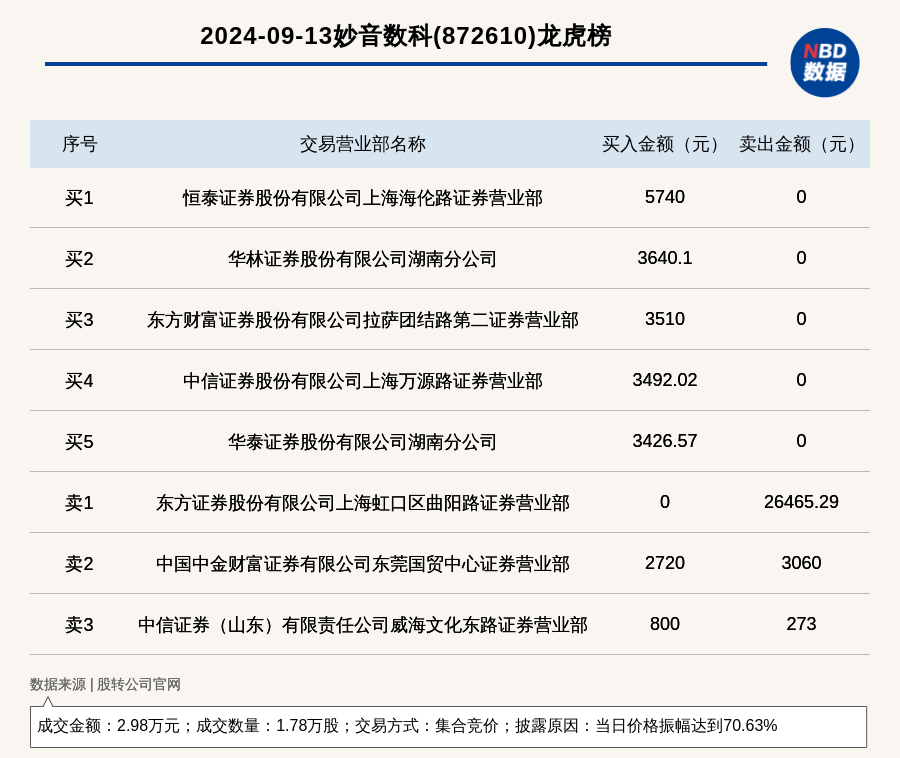Select the 卖2 row label

(79, 563)
